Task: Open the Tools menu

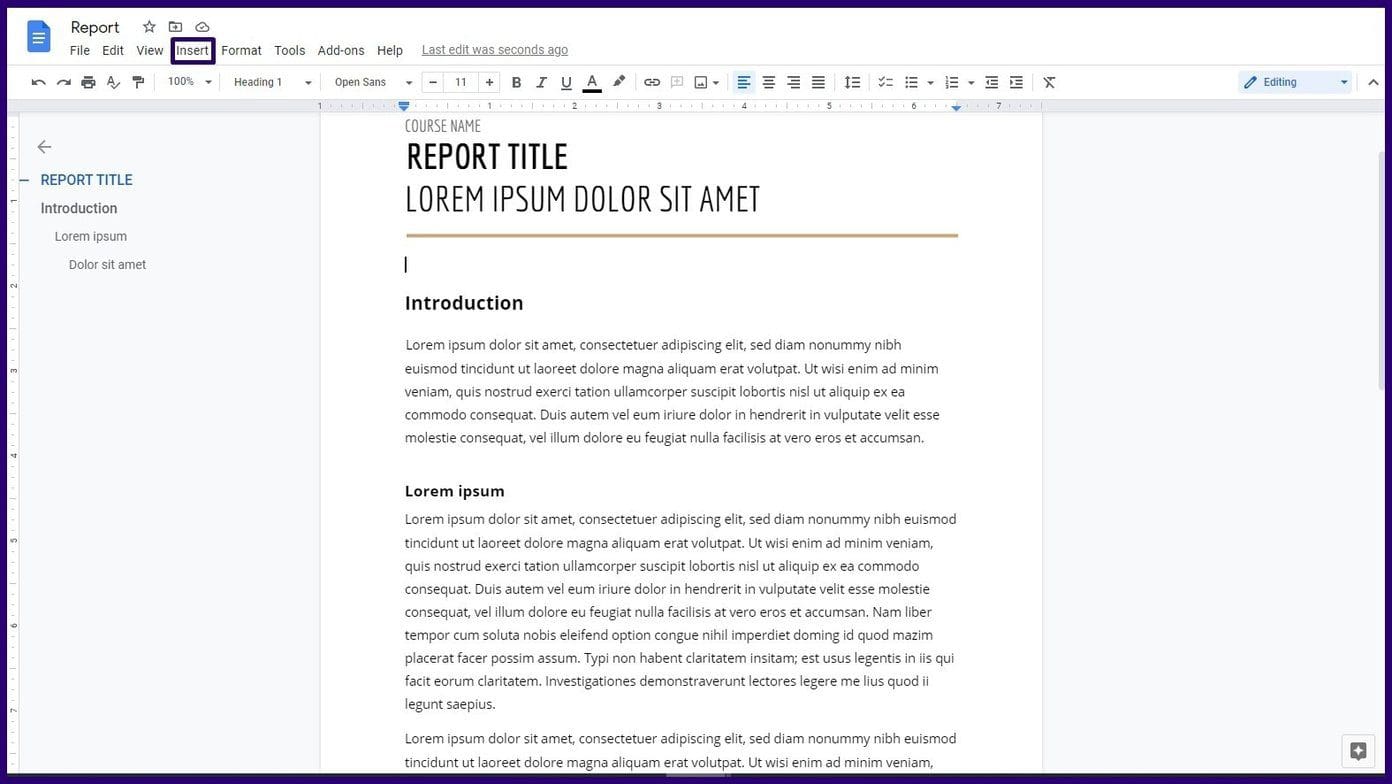Action: click(290, 50)
